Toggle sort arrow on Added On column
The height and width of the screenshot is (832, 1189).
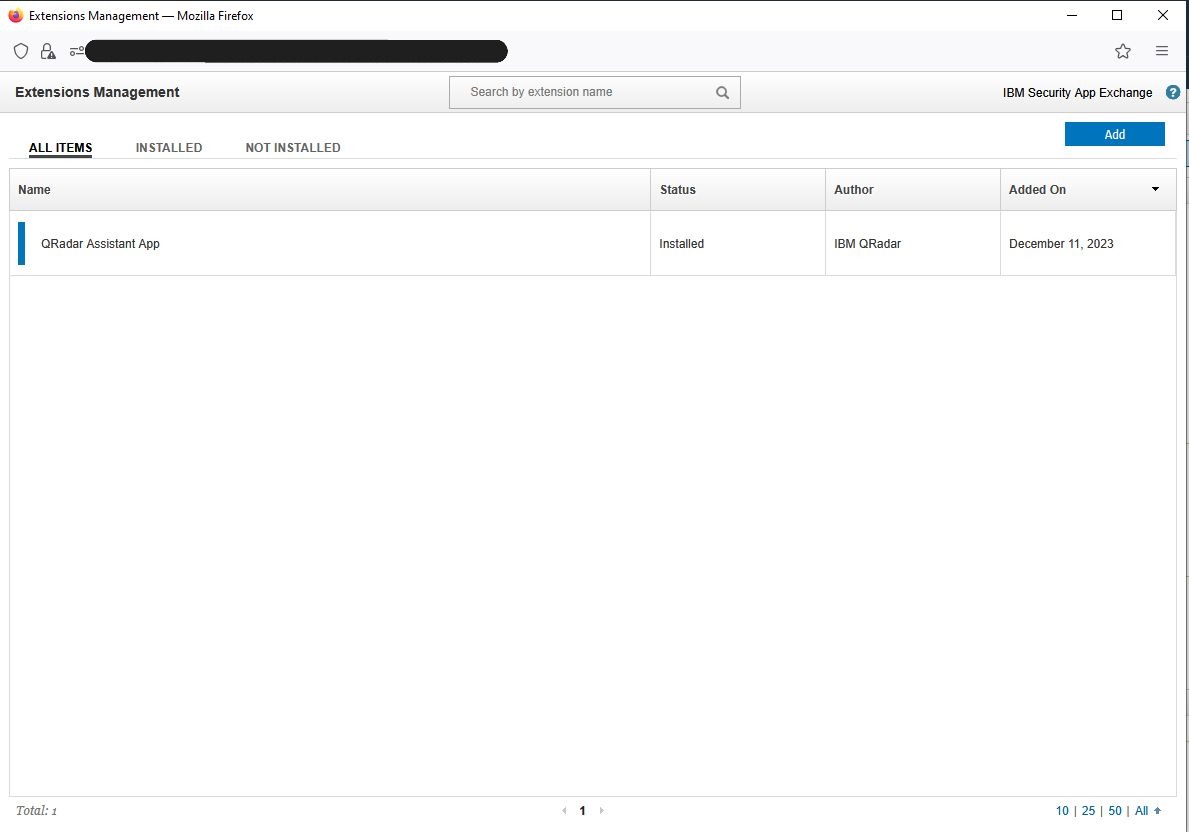coord(1155,189)
